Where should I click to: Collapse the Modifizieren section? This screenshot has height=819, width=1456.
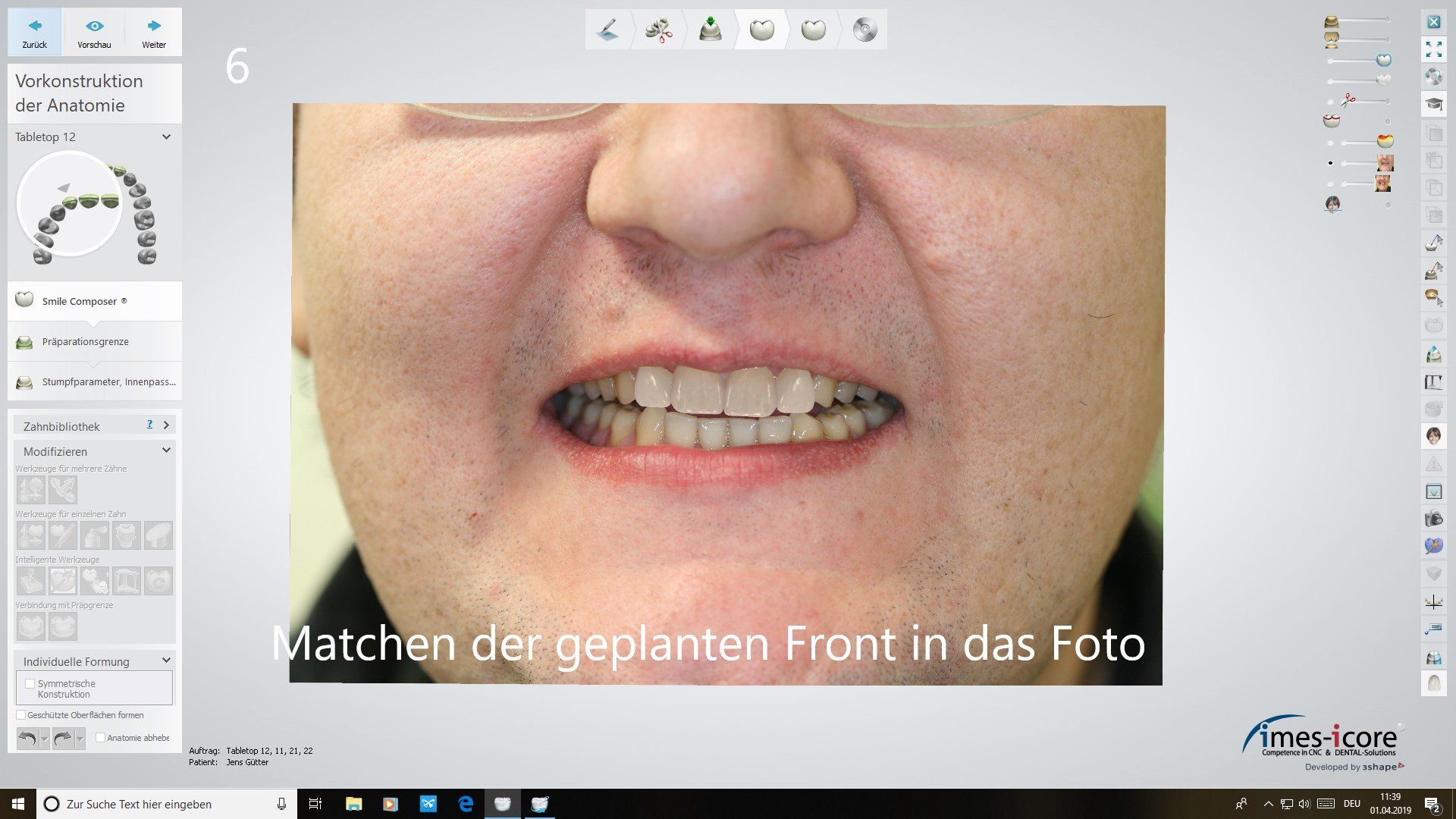[x=166, y=450]
